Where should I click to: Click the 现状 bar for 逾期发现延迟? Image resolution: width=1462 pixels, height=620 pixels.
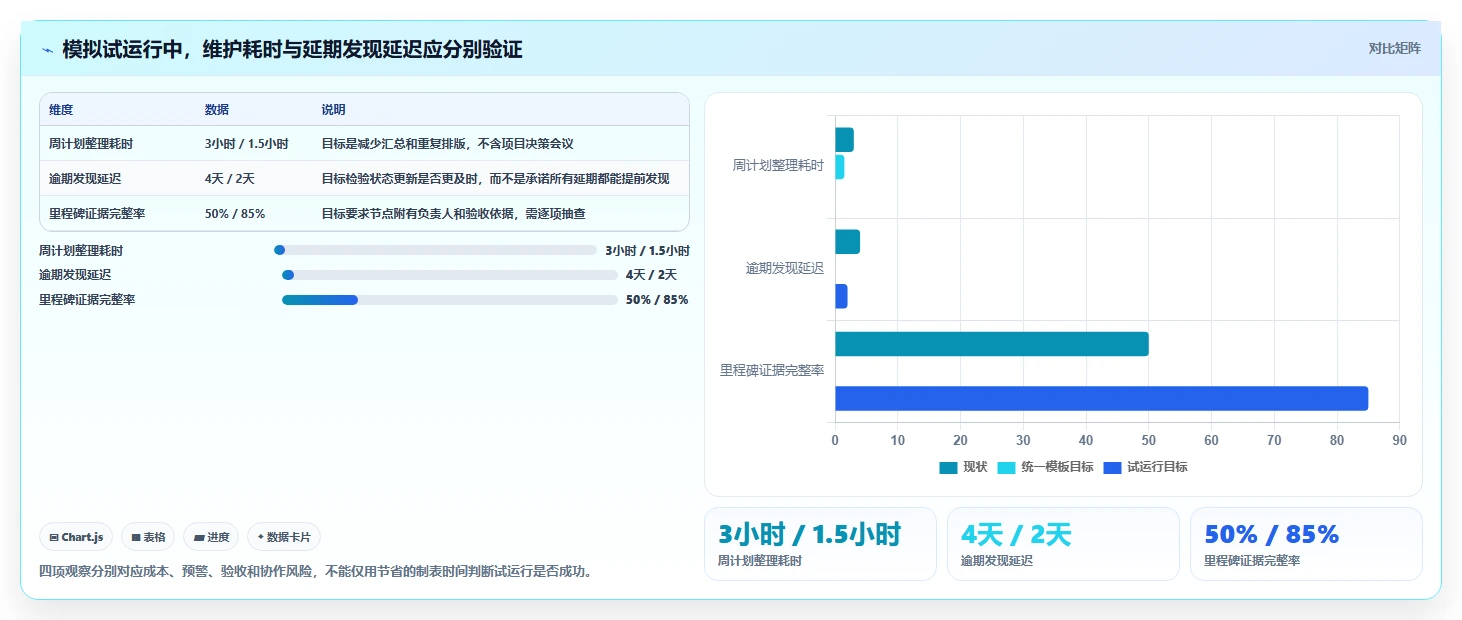pyautogui.click(x=848, y=242)
